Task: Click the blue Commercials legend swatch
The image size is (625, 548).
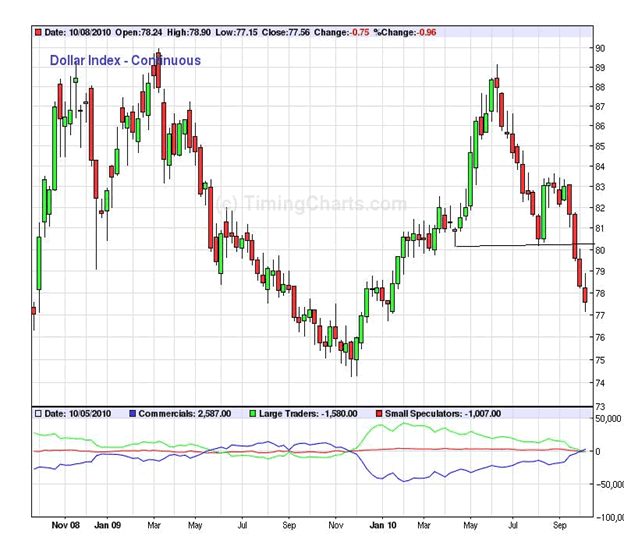Action: click(133, 413)
